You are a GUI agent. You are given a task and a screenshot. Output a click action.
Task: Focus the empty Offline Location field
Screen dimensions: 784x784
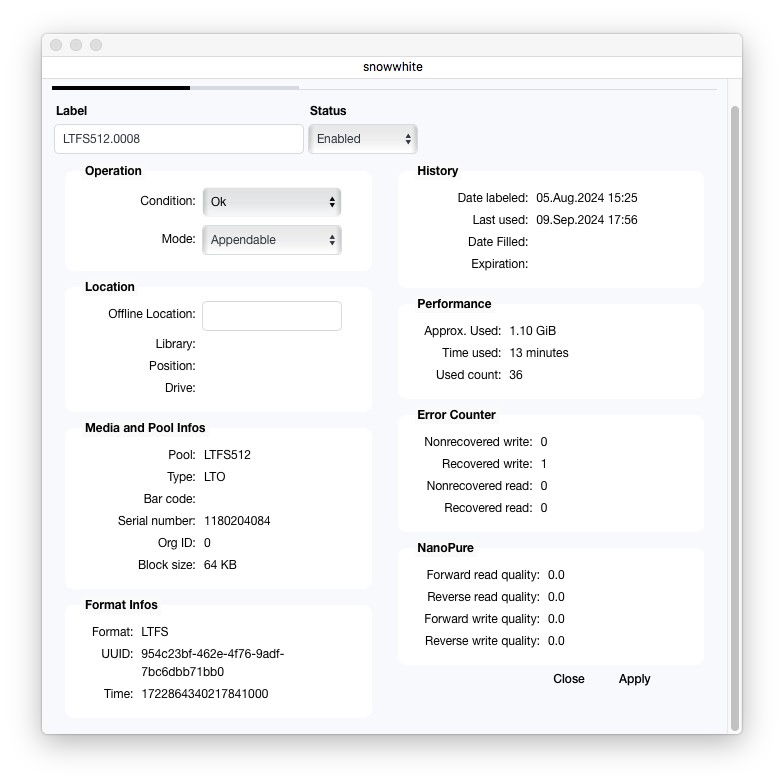click(x=271, y=316)
